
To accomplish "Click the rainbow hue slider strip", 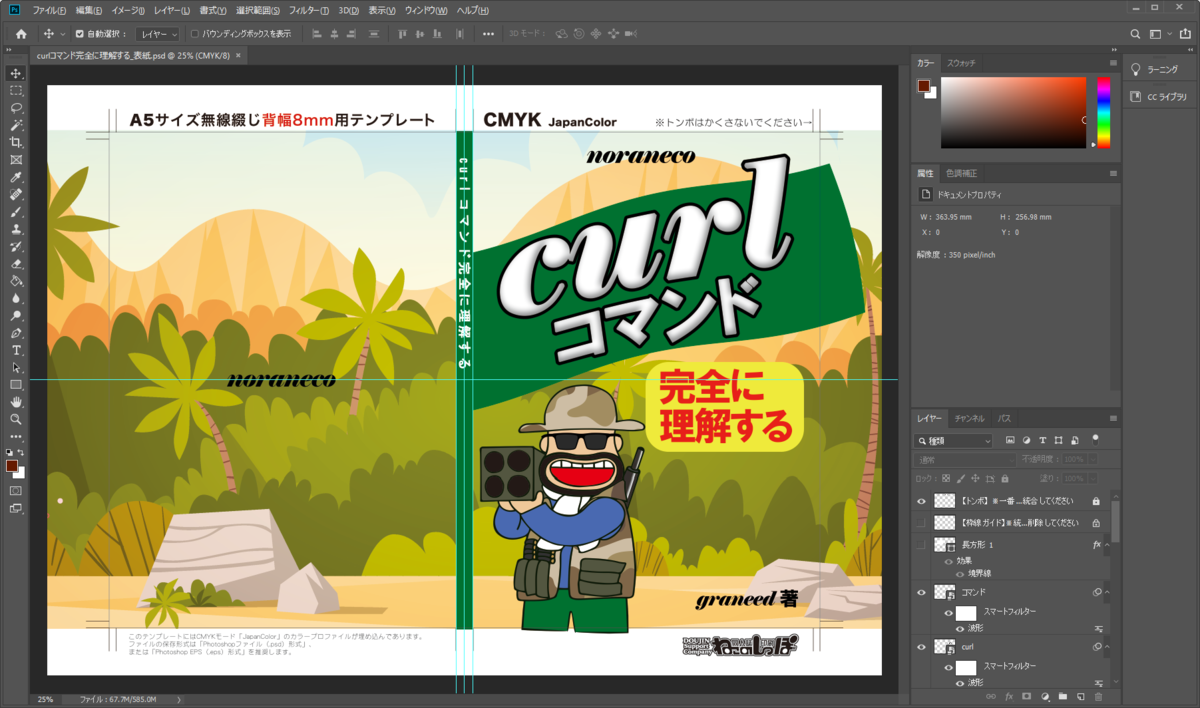I will pyautogui.click(x=1103, y=112).
